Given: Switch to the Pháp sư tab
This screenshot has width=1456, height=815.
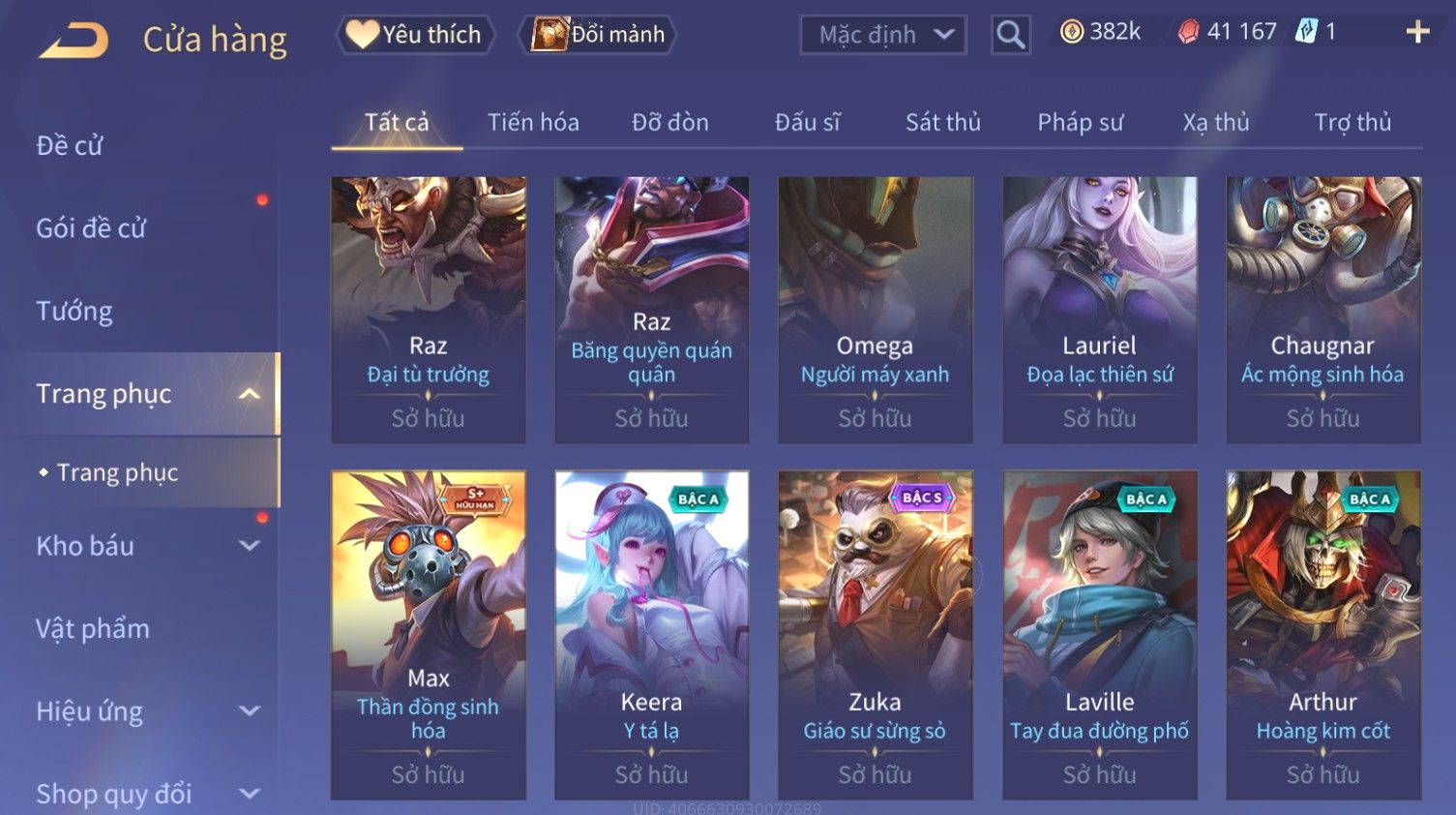Looking at the screenshot, I should tap(1081, 123).
